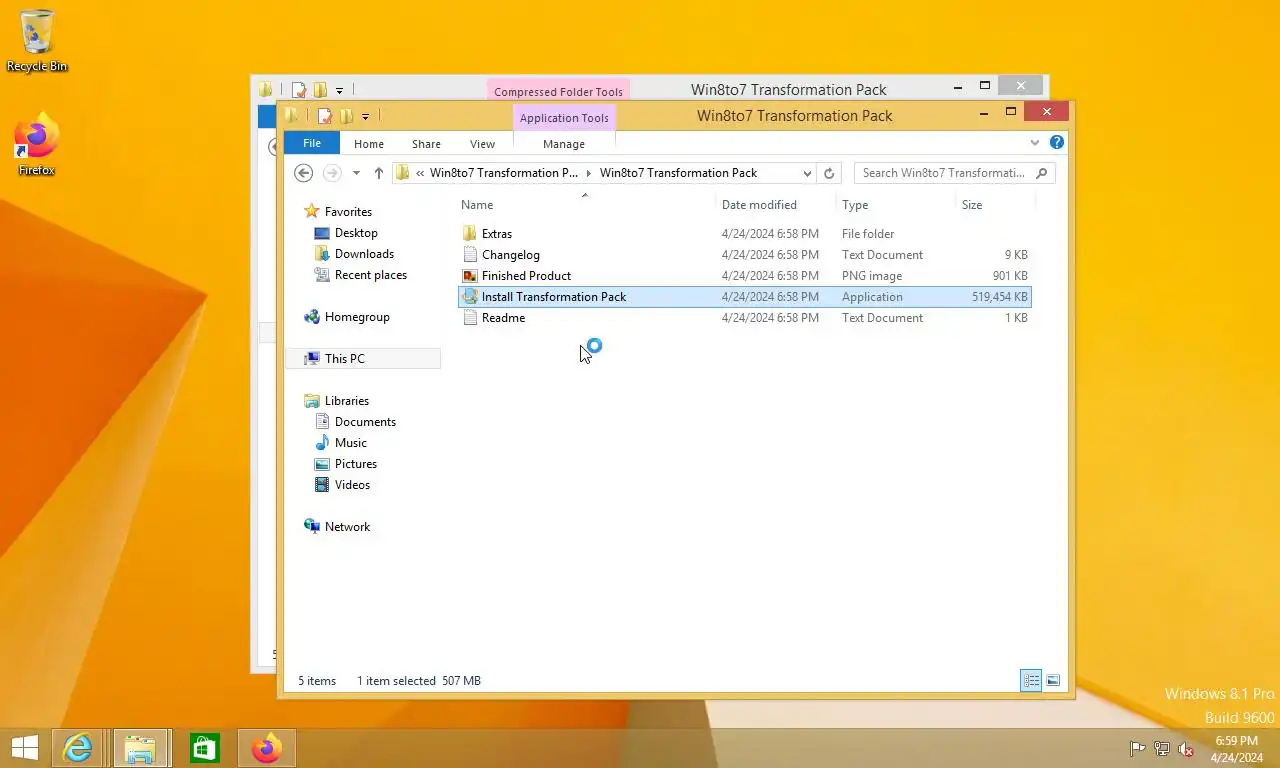Screen dimensions: 1280x768
Task: Select Favorites in navigation pane
Action: pos(348,212)
